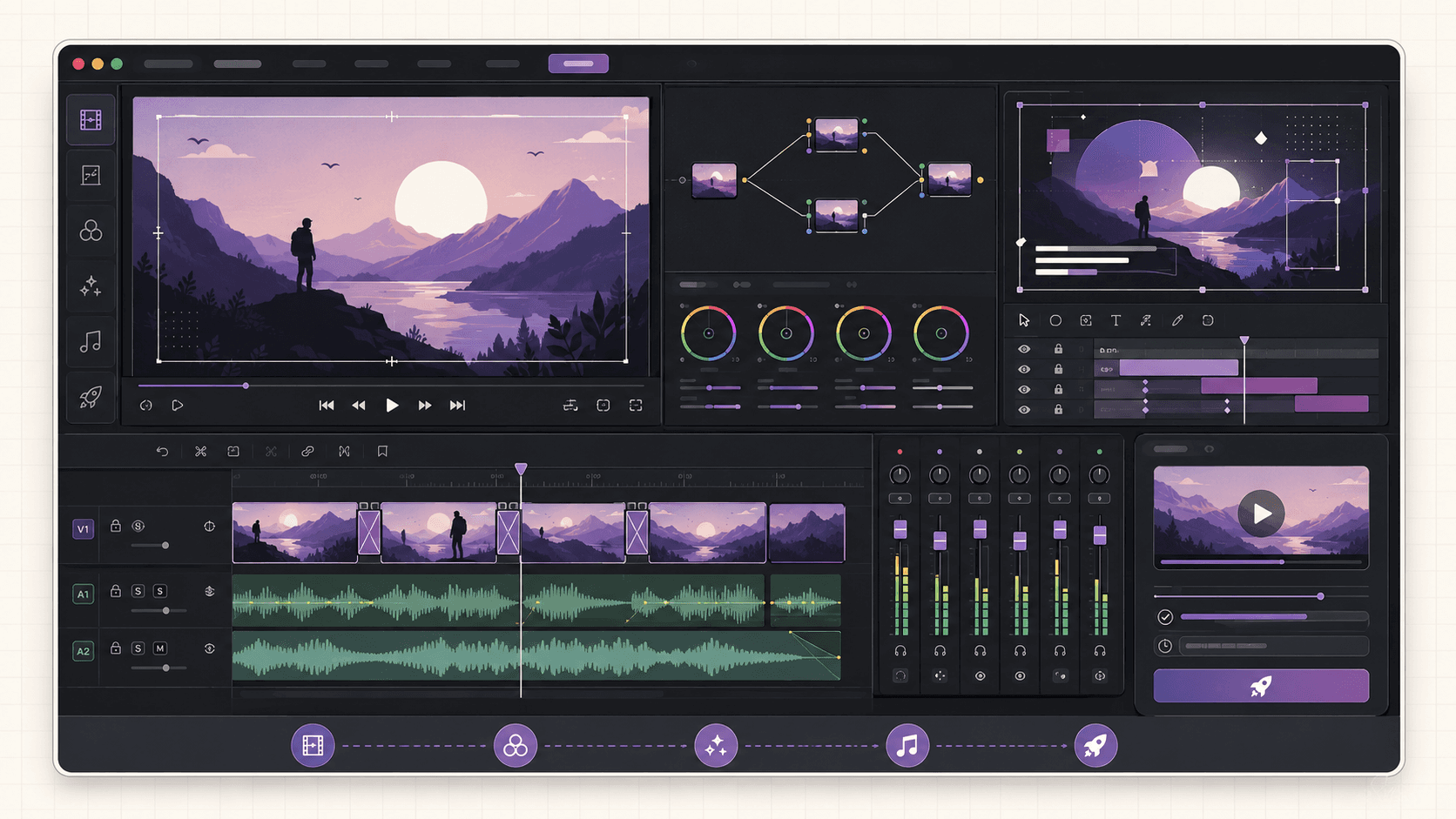Click the sparkles step in bottom workflow bar
Screen dimensions: 1456x819
716,746
